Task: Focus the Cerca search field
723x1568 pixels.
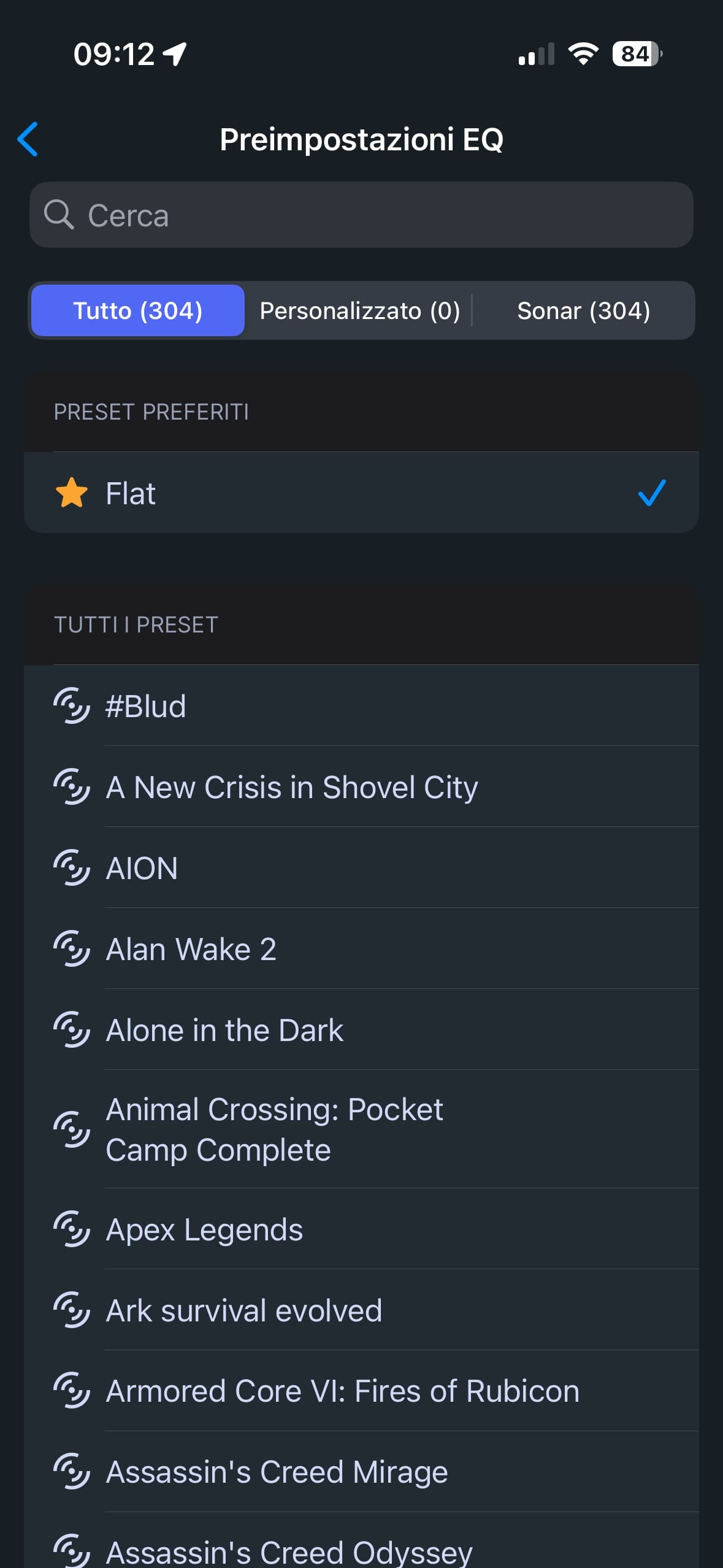Action: tap(380, 215)
